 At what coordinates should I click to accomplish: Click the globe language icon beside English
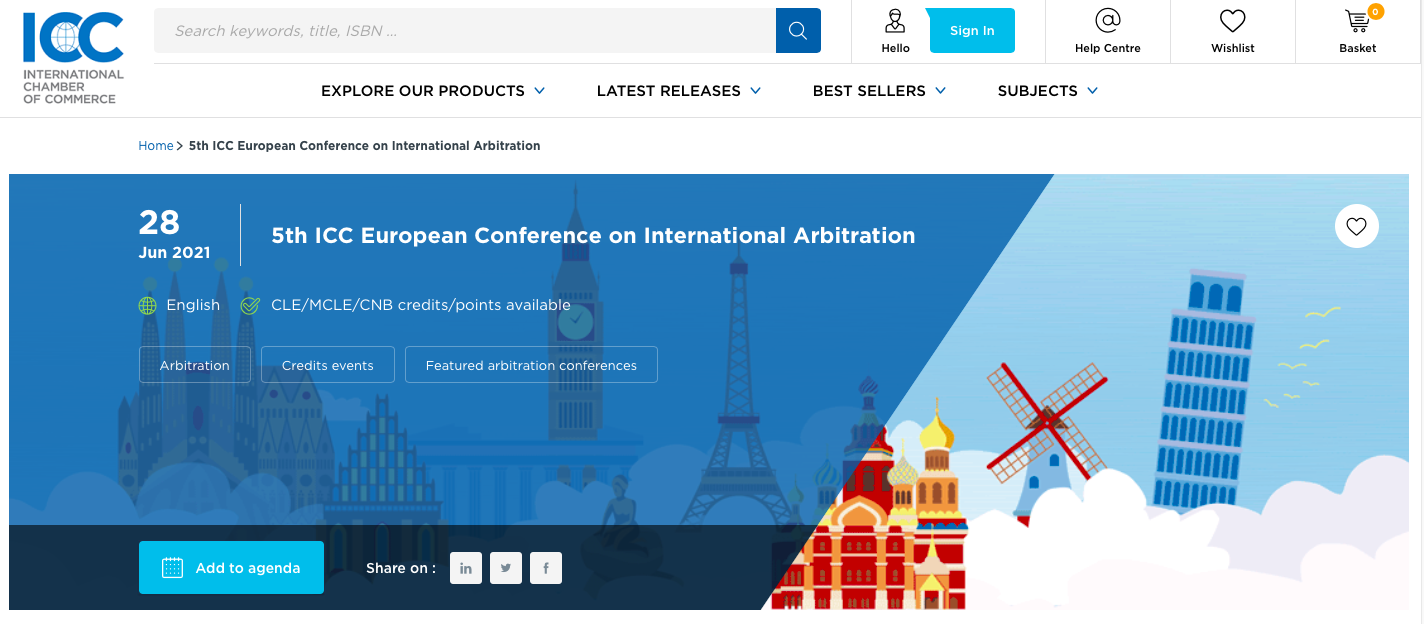[x=148, y=306]
